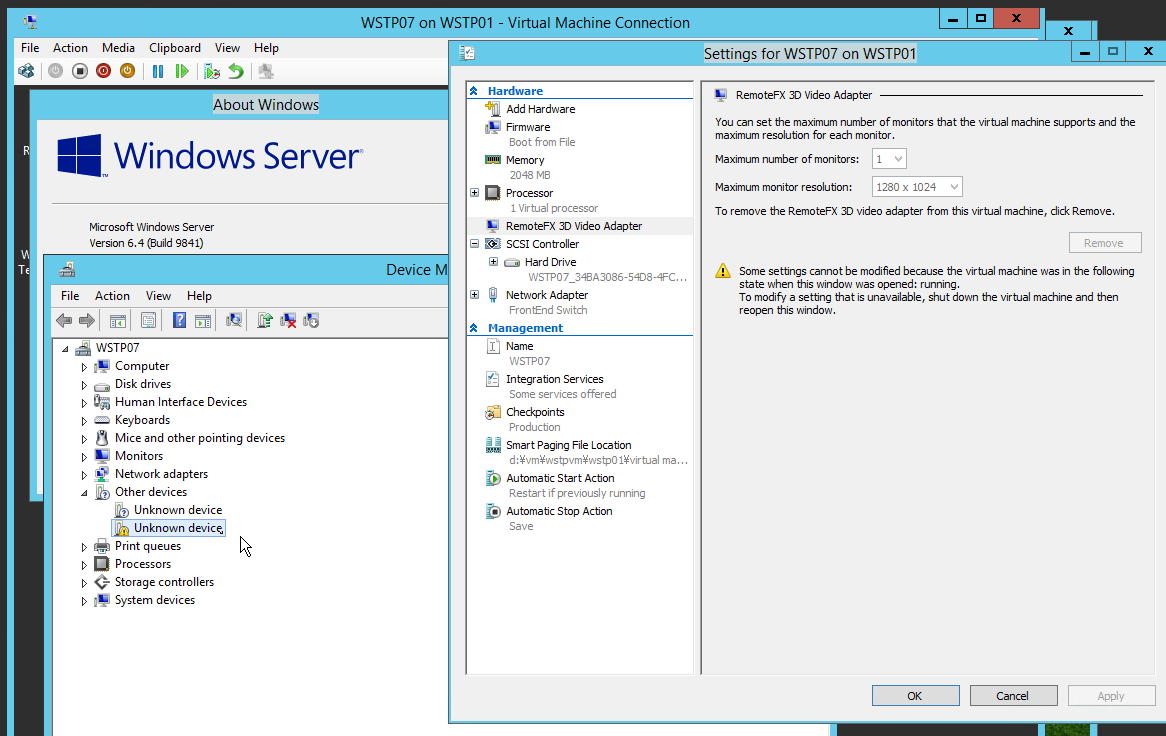The height and width of the screenshot is (736, 1166).
Task: Take a checkpoint of the VM
Action: 211,71
